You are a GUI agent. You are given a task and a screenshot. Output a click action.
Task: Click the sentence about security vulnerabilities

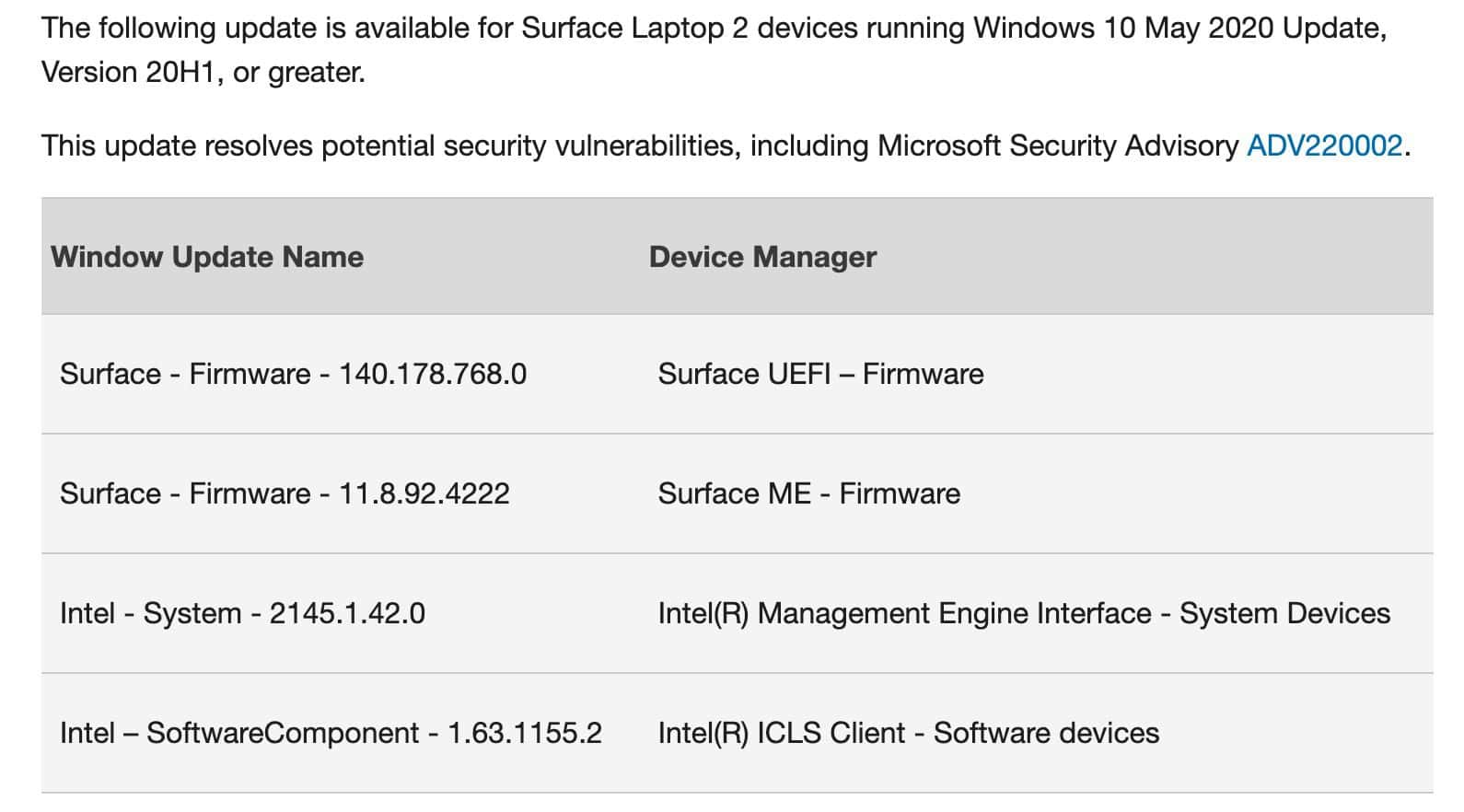click(726, 145)
